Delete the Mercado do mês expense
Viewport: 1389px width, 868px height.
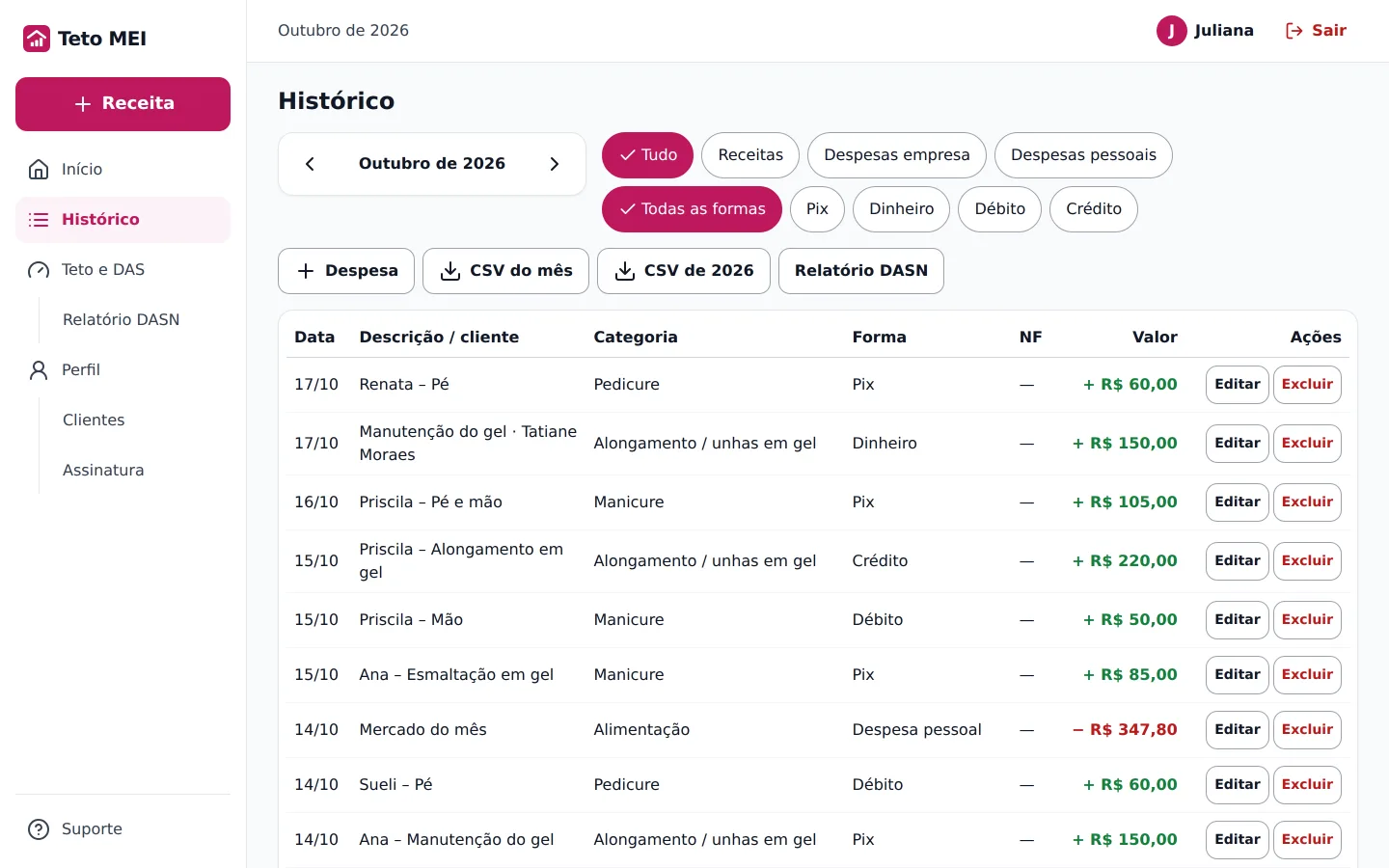click(x=1307, y=730)
